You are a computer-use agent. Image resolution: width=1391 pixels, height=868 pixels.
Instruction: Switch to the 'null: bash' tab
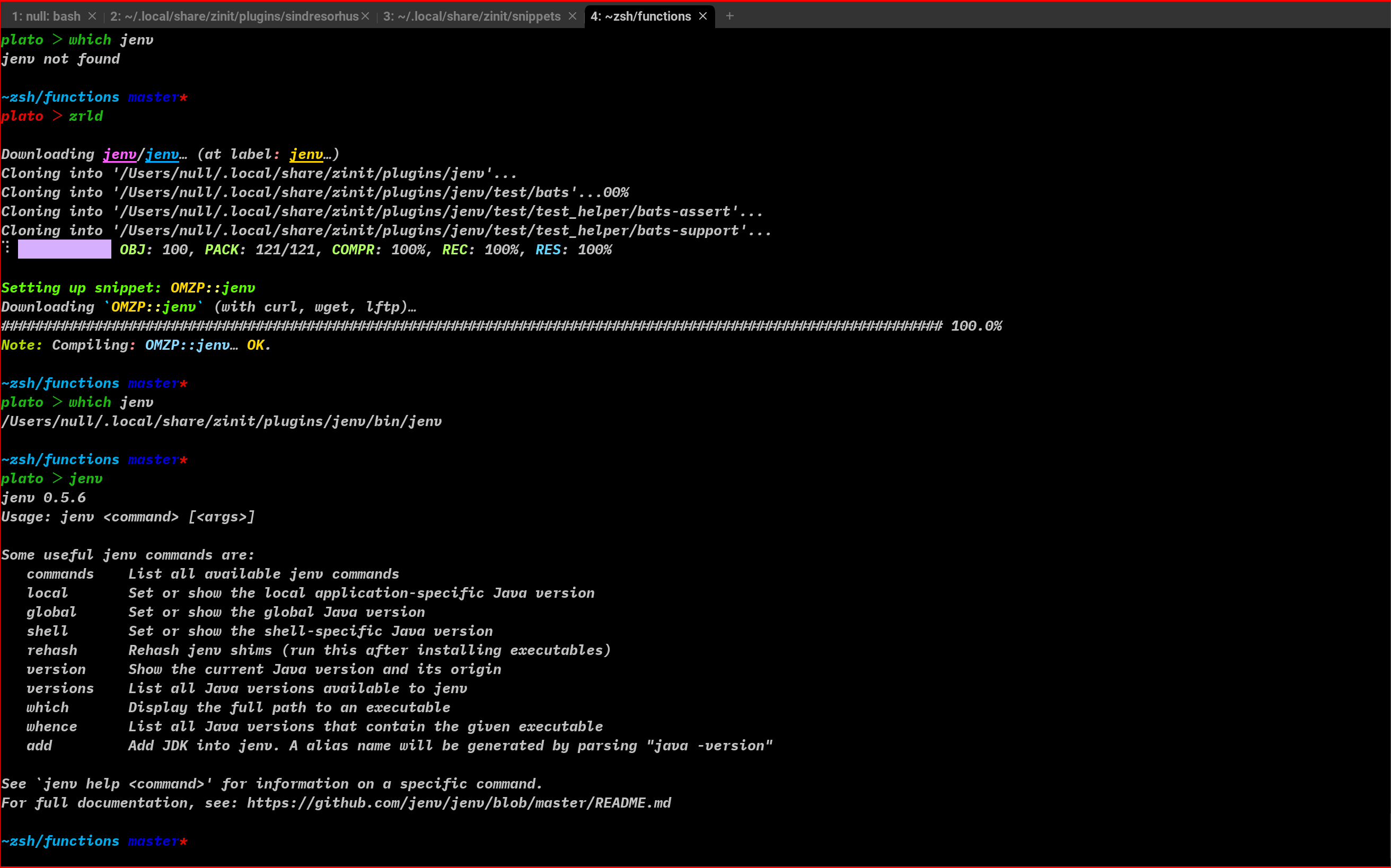(46, 16)
